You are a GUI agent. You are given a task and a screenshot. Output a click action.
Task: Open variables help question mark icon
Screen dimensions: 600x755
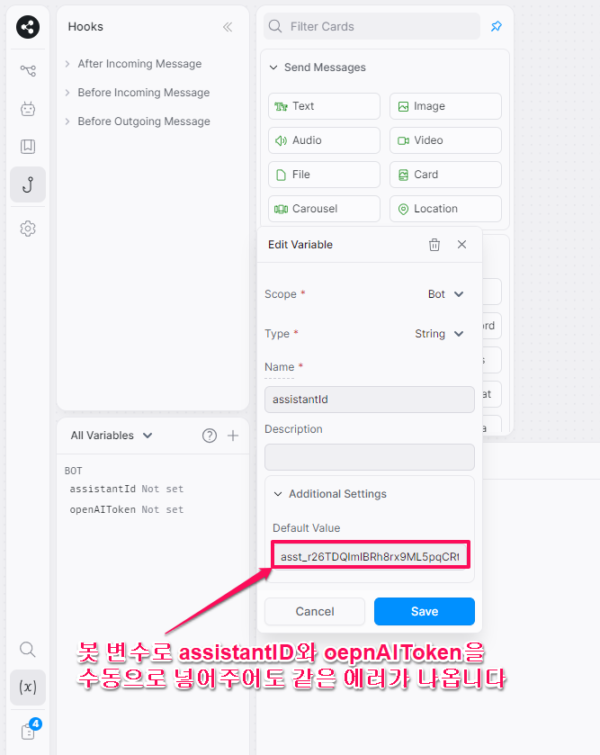click(209, 436)
